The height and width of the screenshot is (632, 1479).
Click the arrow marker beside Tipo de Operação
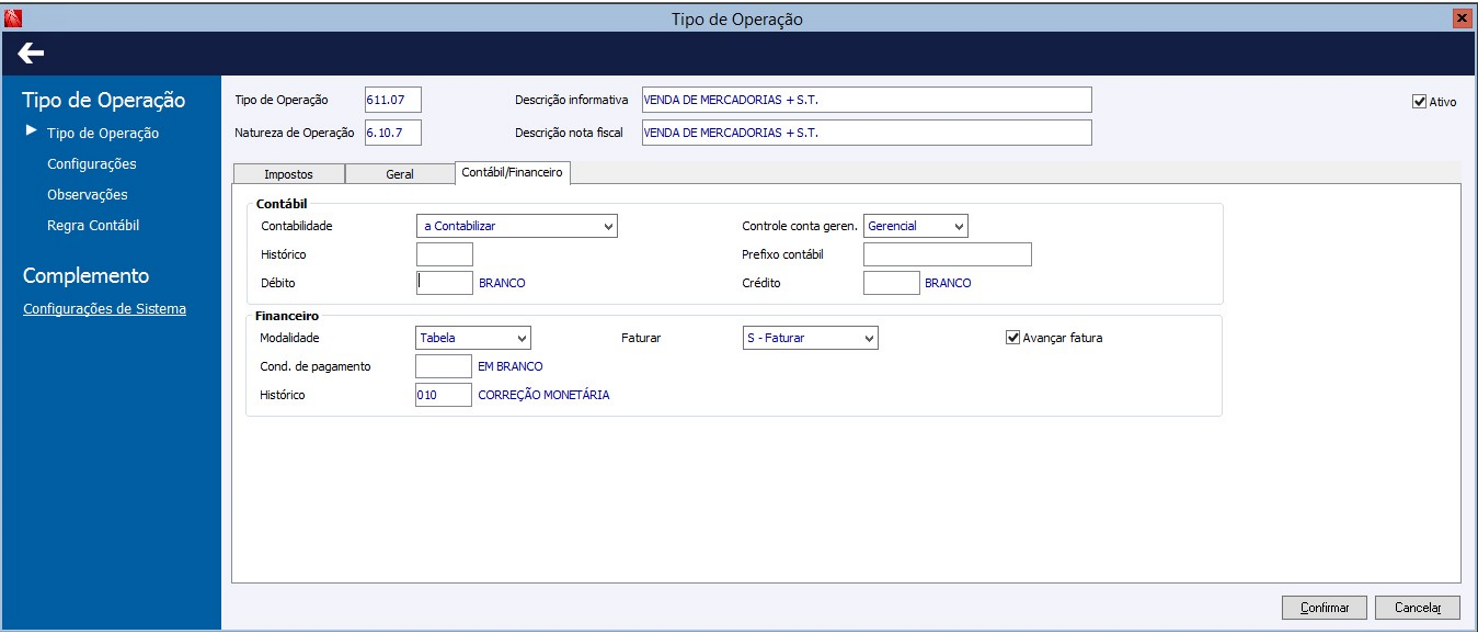32,131
